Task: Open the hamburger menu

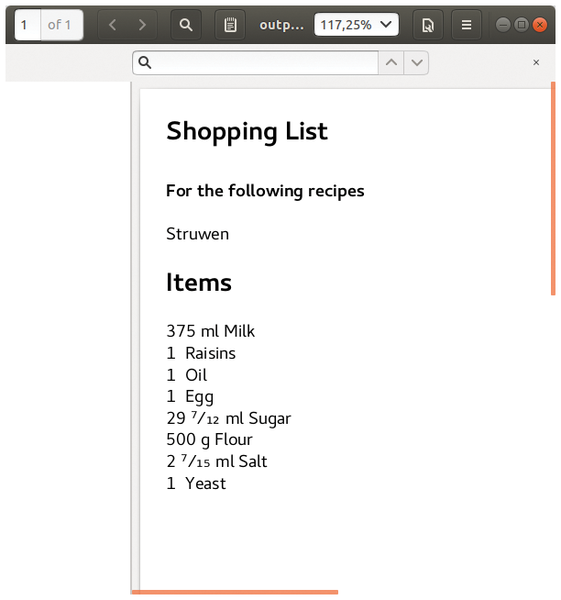Action: tap(466, 25)
